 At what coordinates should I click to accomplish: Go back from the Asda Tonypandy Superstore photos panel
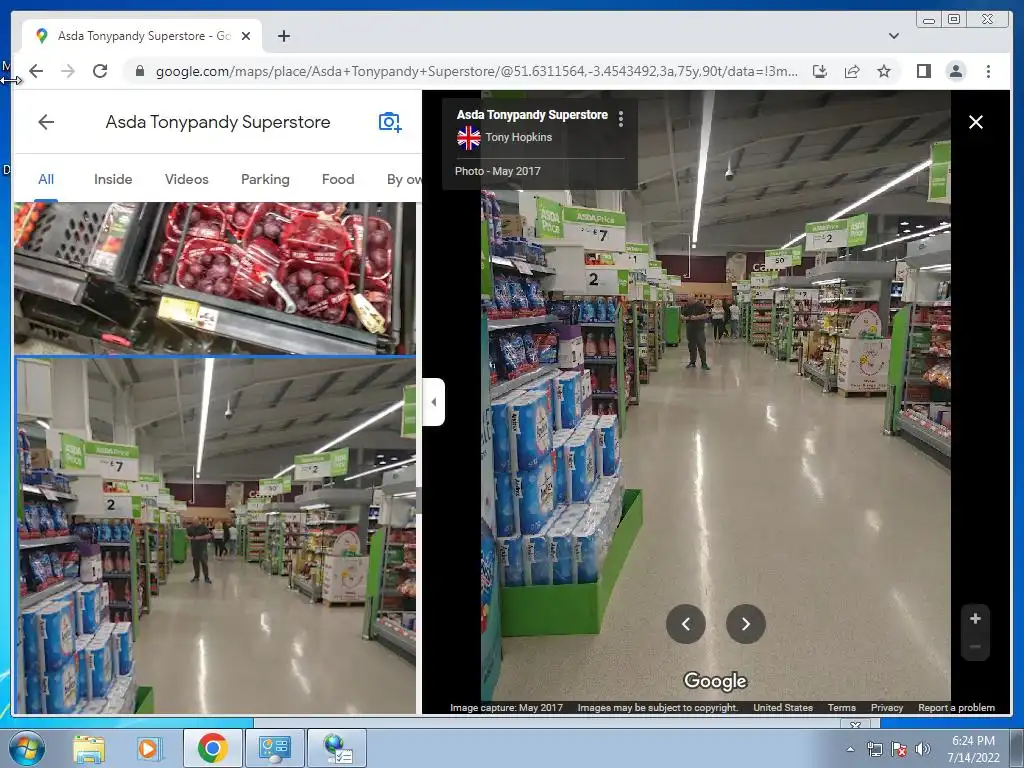coord(46,122)
